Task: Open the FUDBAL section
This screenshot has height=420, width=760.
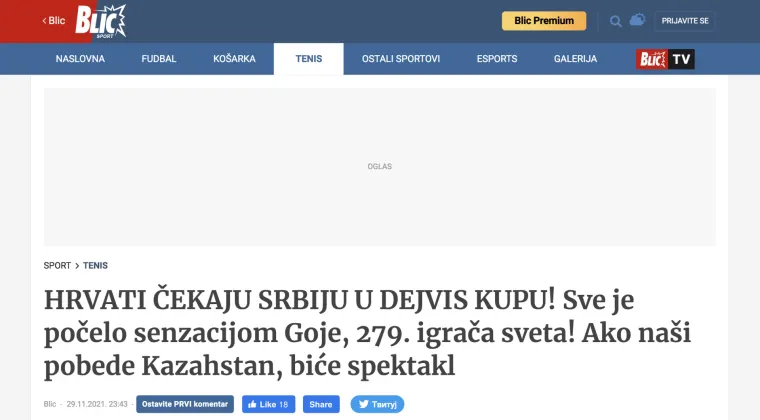Action: click(159, 59)
